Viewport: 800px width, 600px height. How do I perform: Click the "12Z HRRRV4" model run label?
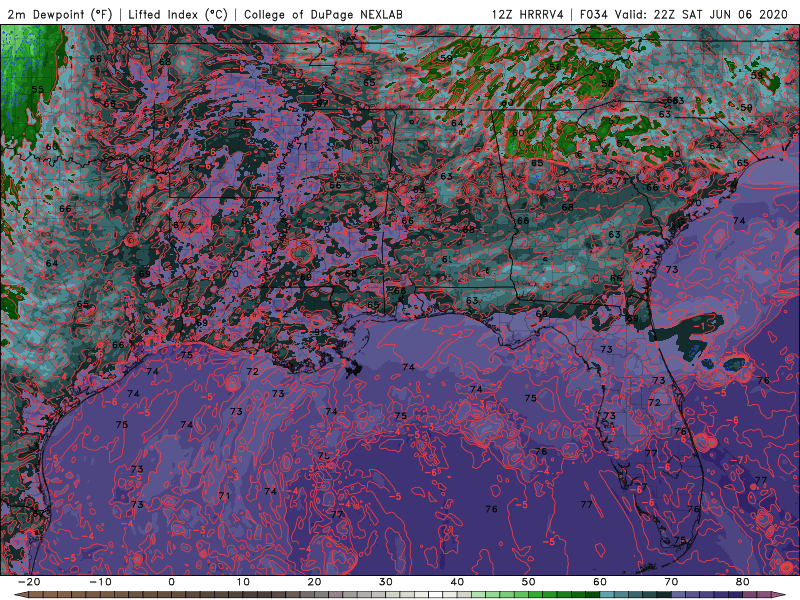[528, 14]
